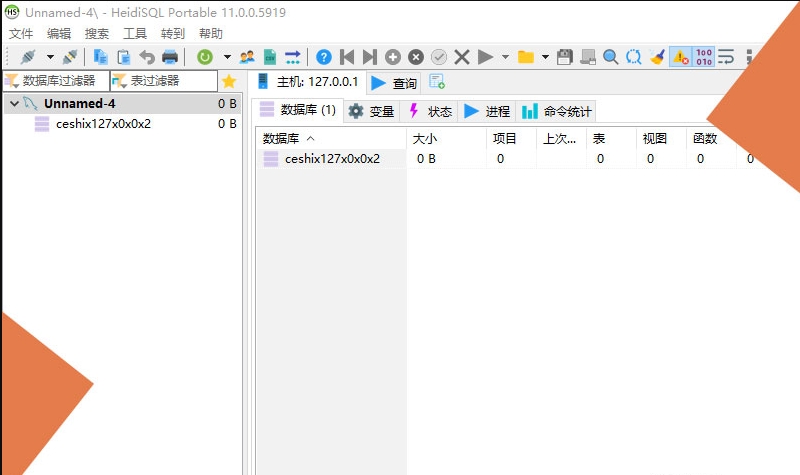The width and height of the screenshot is (800, 475).
Task: Select ceshix127x0x0x2 row in database grid
Action: click(332, 159)
